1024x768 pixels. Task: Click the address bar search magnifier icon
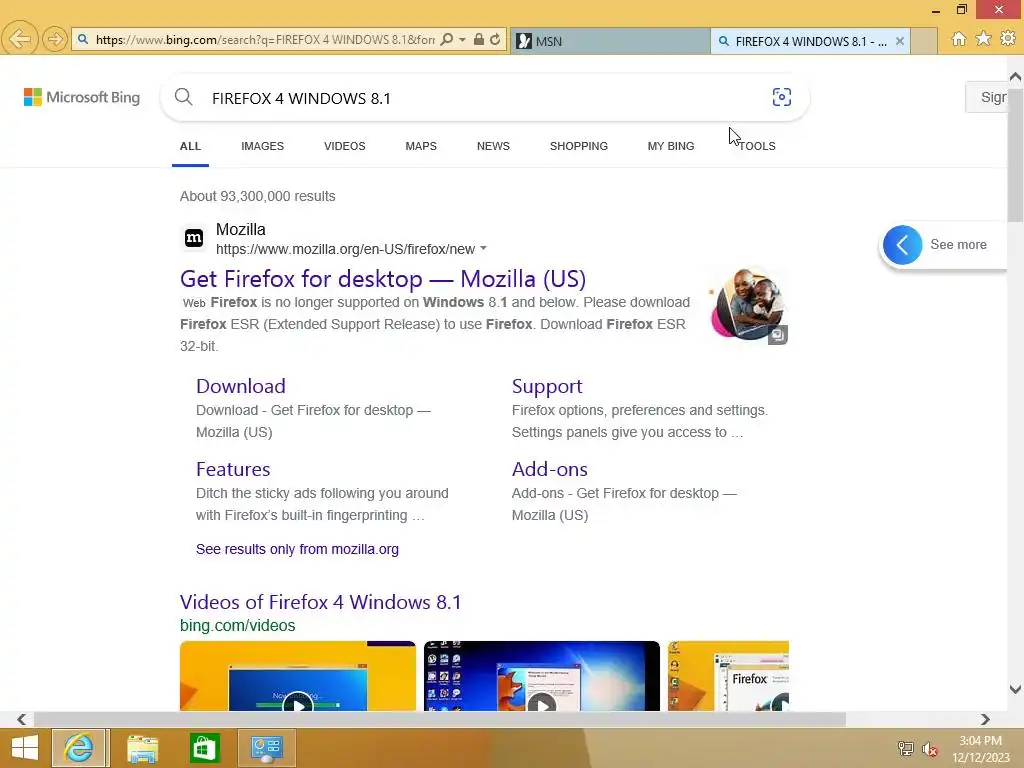(447, 40)
